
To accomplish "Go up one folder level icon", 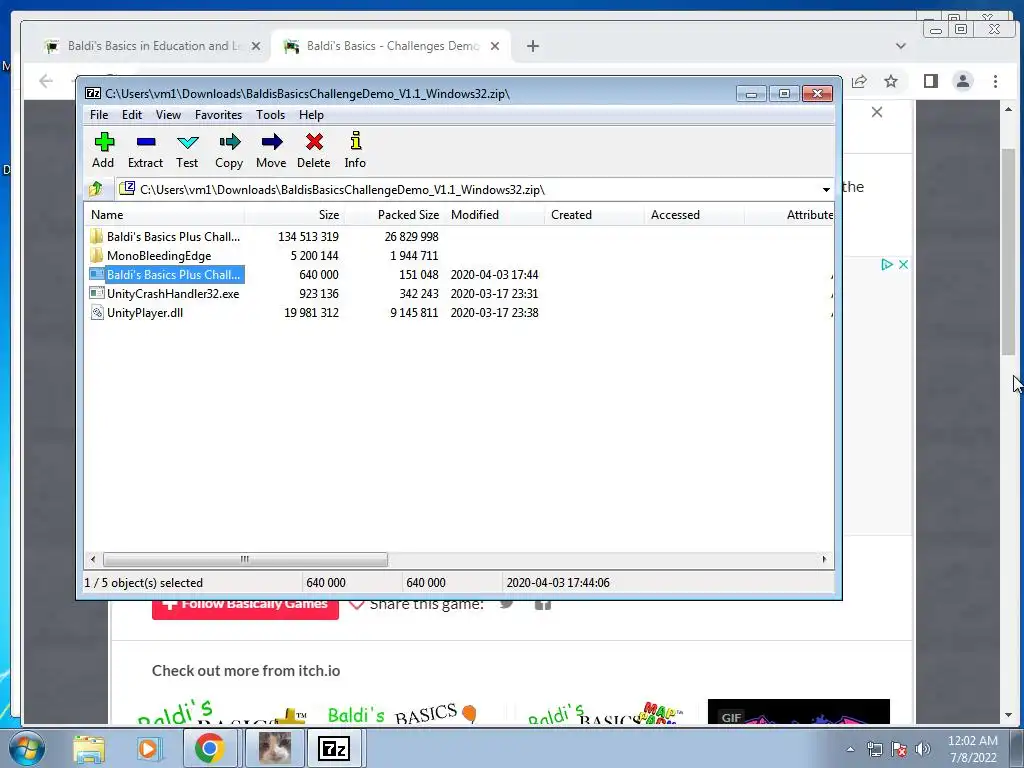I will coord(96,189).
